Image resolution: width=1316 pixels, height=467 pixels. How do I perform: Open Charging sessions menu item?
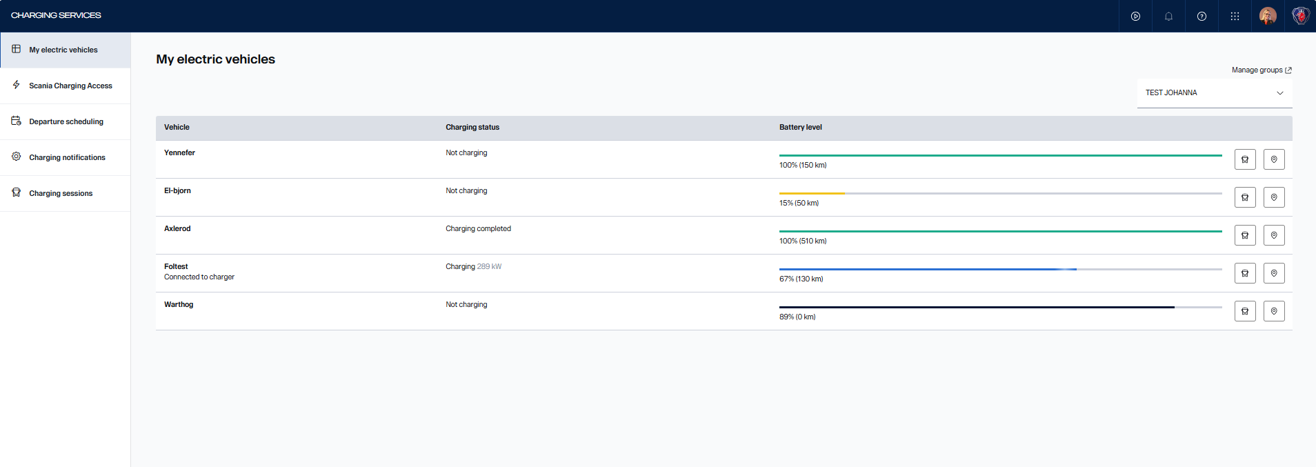[x=65, y=194]
